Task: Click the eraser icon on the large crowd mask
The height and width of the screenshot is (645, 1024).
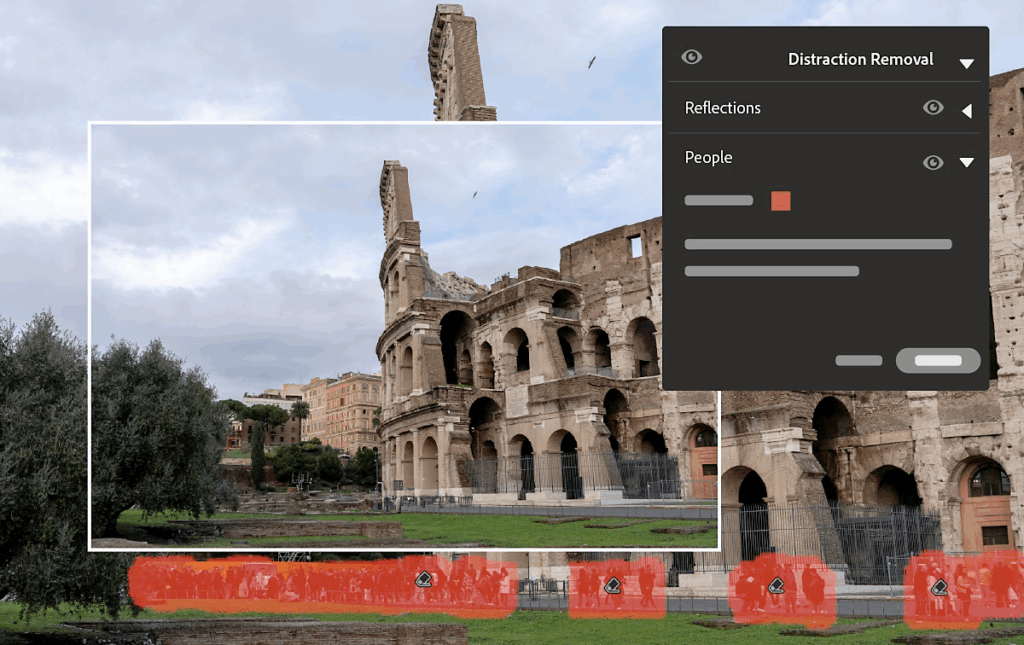Action: [x=424, y=579]
